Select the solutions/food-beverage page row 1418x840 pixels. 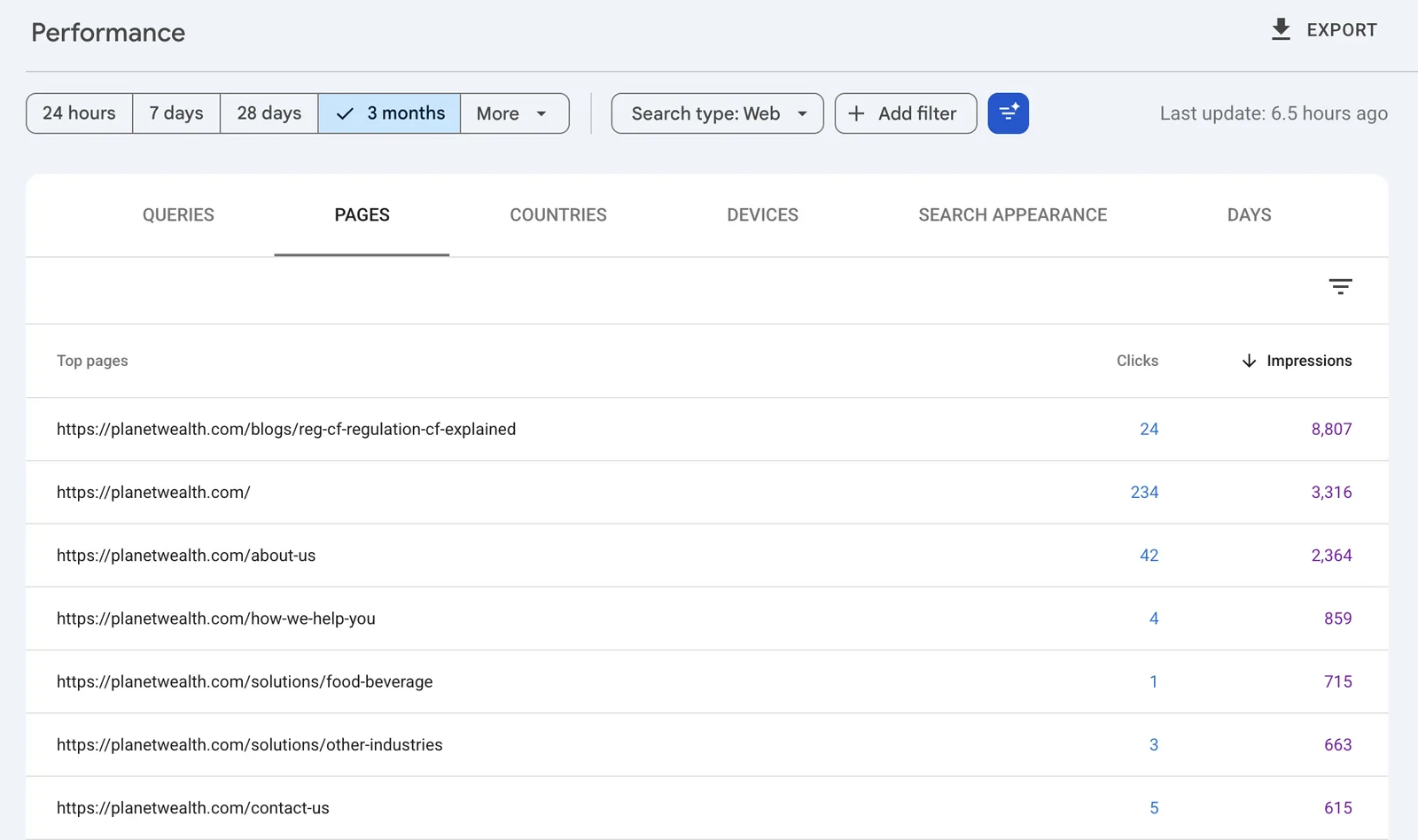707,681
